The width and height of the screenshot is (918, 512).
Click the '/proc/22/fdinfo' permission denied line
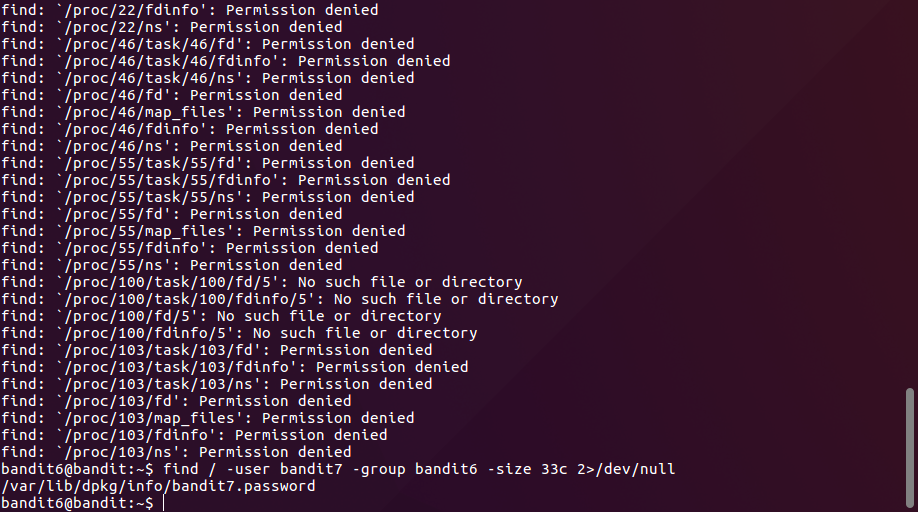(190, 10)
